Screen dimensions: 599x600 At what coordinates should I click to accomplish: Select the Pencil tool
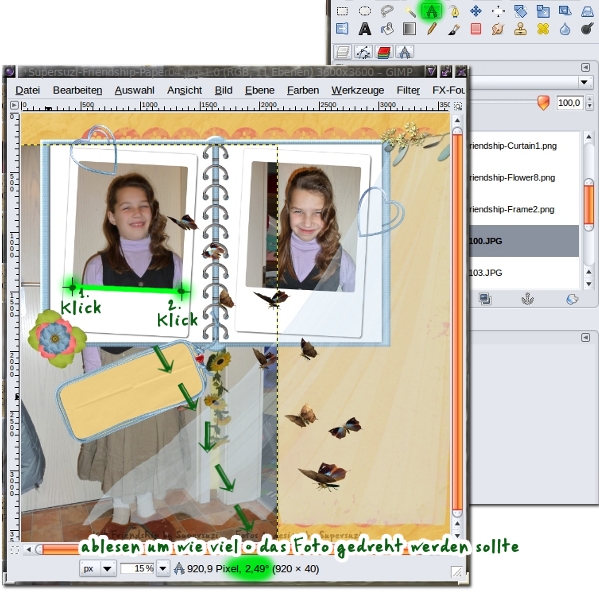[432, 29]
